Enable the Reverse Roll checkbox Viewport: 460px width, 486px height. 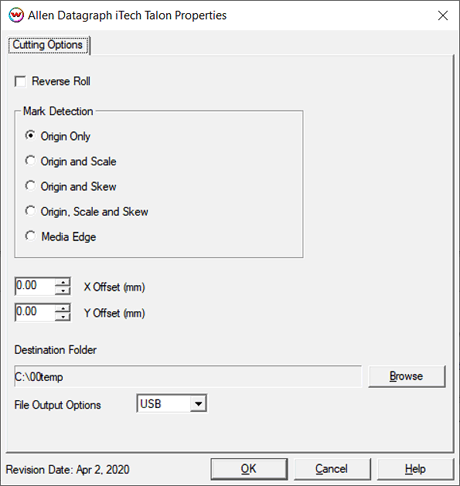[20, 81]
